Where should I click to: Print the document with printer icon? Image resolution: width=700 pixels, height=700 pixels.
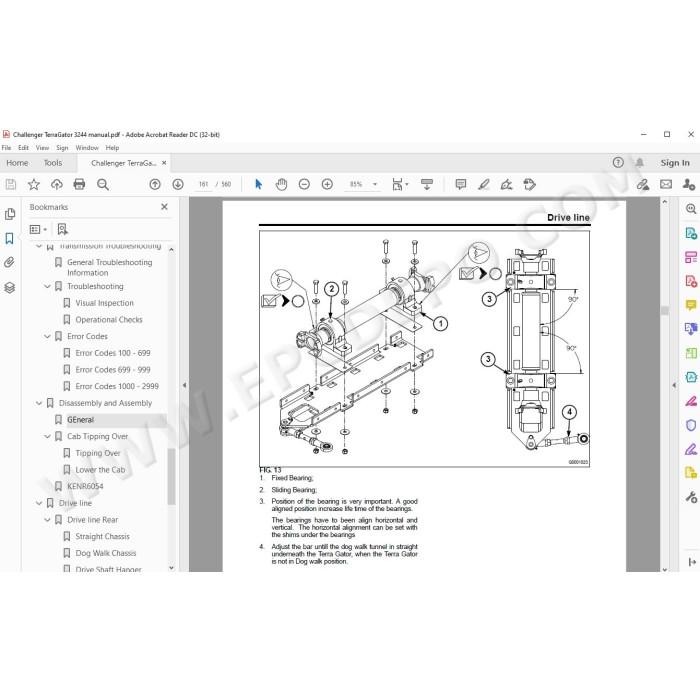[79, 184]
